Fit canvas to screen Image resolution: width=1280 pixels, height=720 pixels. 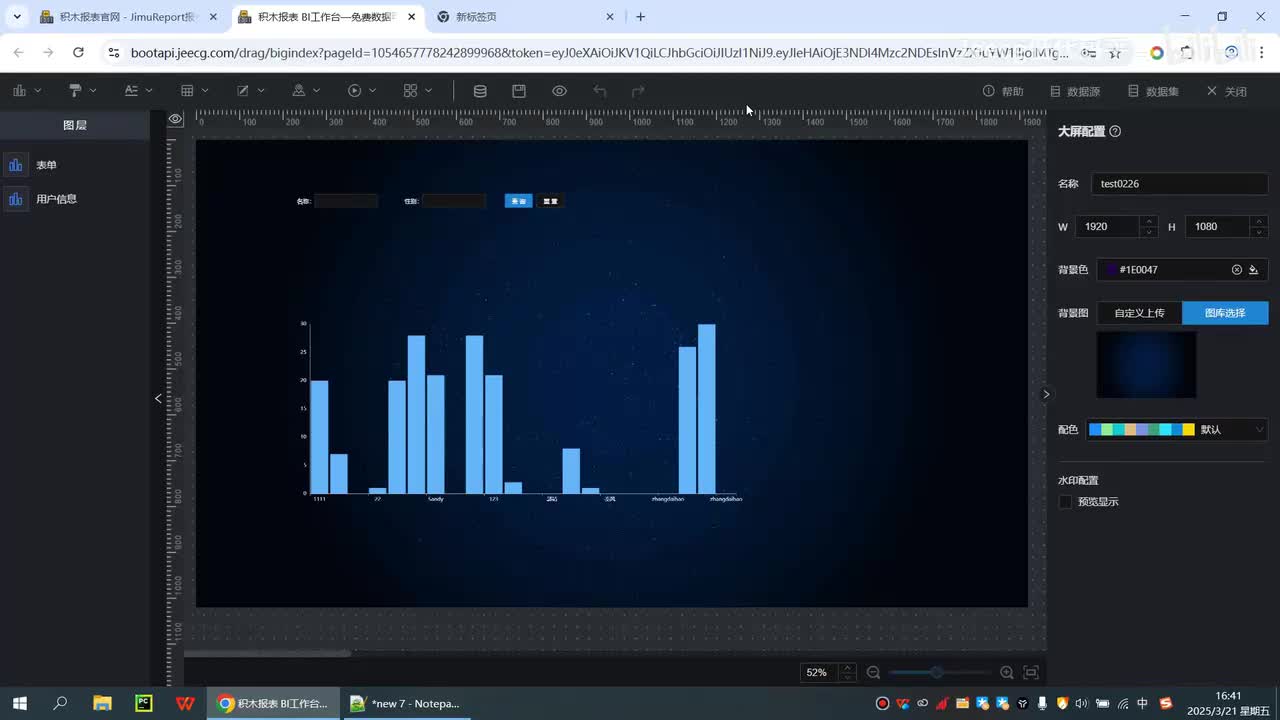point(1032,673)
